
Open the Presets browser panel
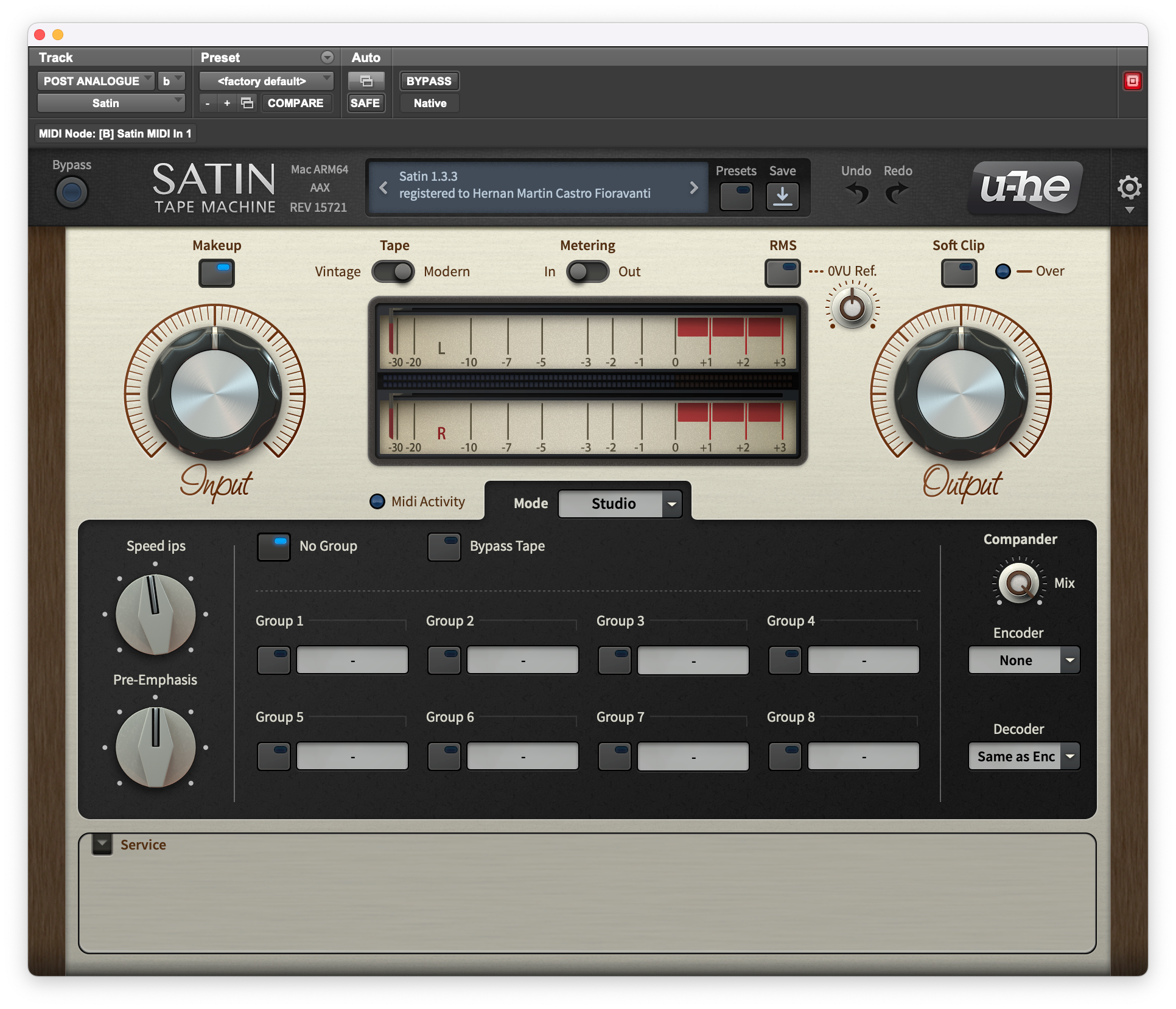tap(736, 196)
